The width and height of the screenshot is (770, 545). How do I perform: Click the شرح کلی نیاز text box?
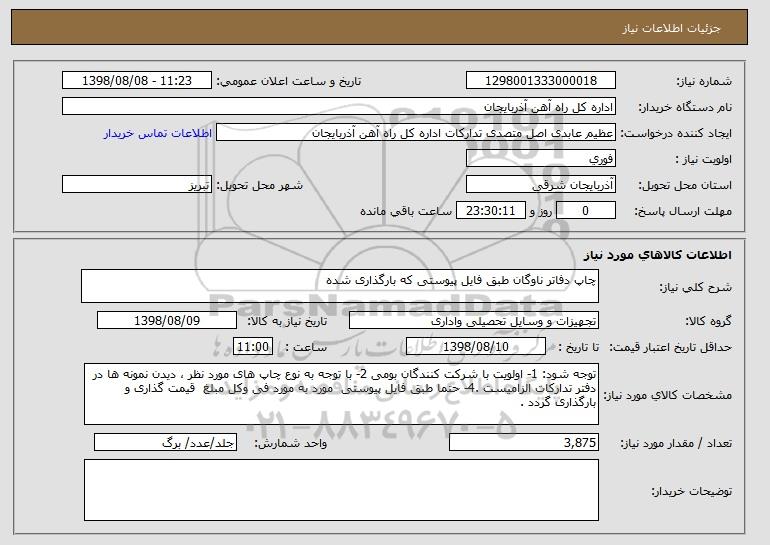[x=340, y=286]
